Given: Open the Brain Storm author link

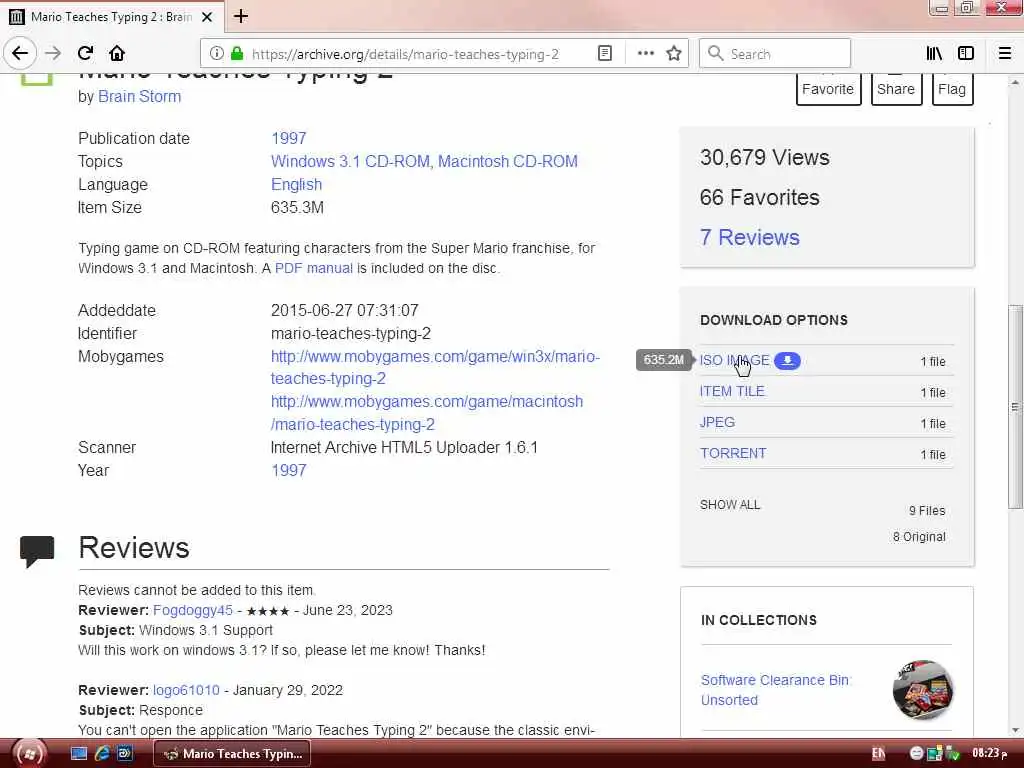Looking at the screenshot, I should [x=139, y=97].
